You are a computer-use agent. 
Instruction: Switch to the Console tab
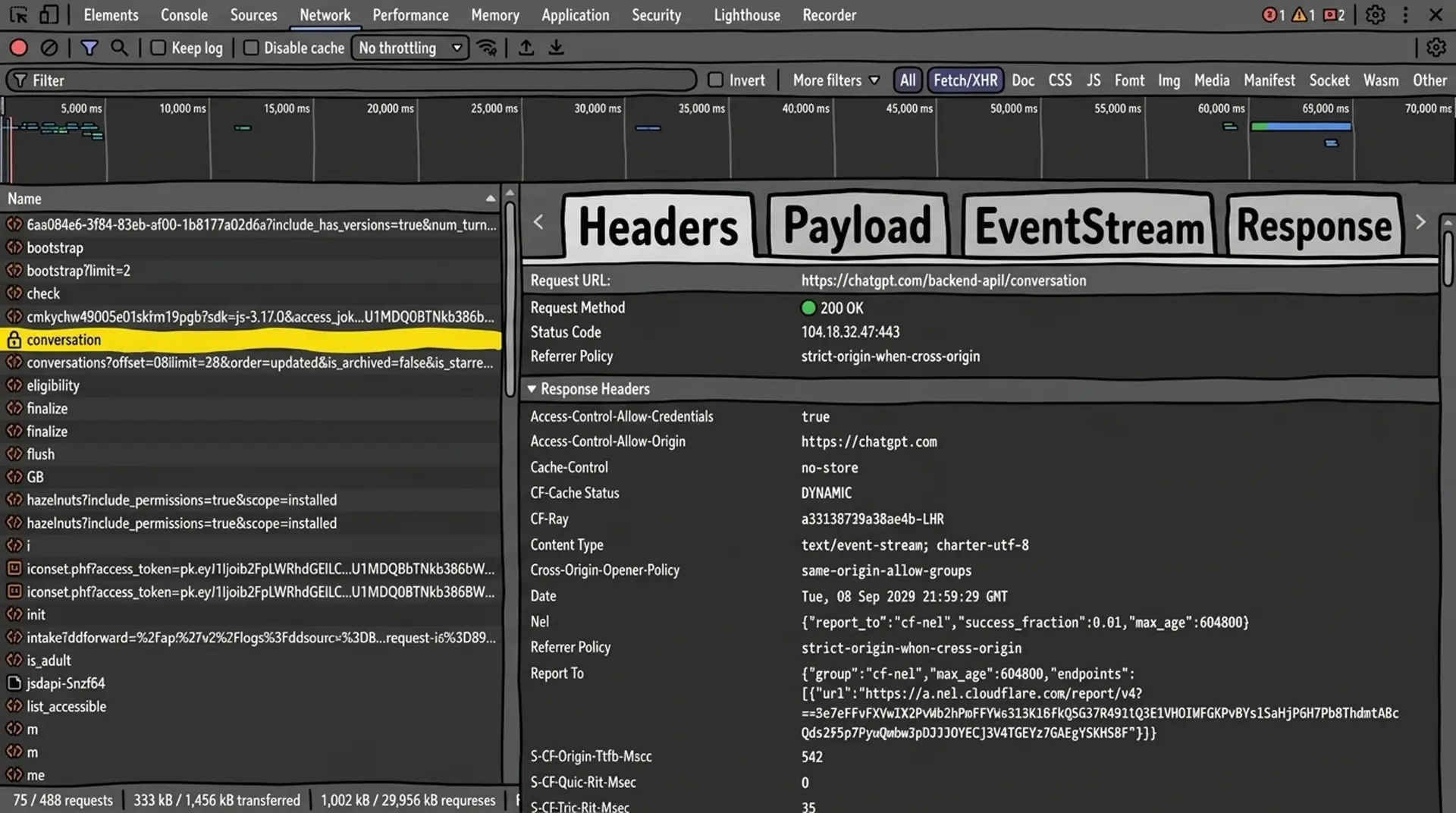tap(184, 15)
